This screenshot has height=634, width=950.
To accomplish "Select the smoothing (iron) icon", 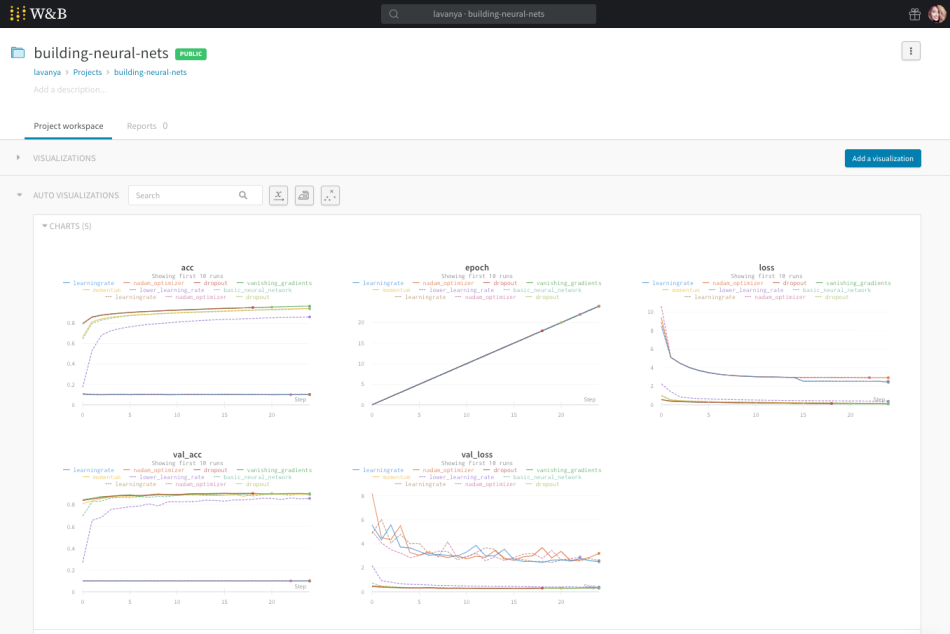I will click(x=304, y=195).
